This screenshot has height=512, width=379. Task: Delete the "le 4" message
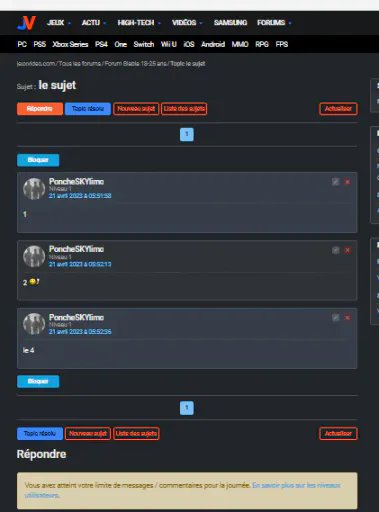pyautogui.click(x=347, y=318)
